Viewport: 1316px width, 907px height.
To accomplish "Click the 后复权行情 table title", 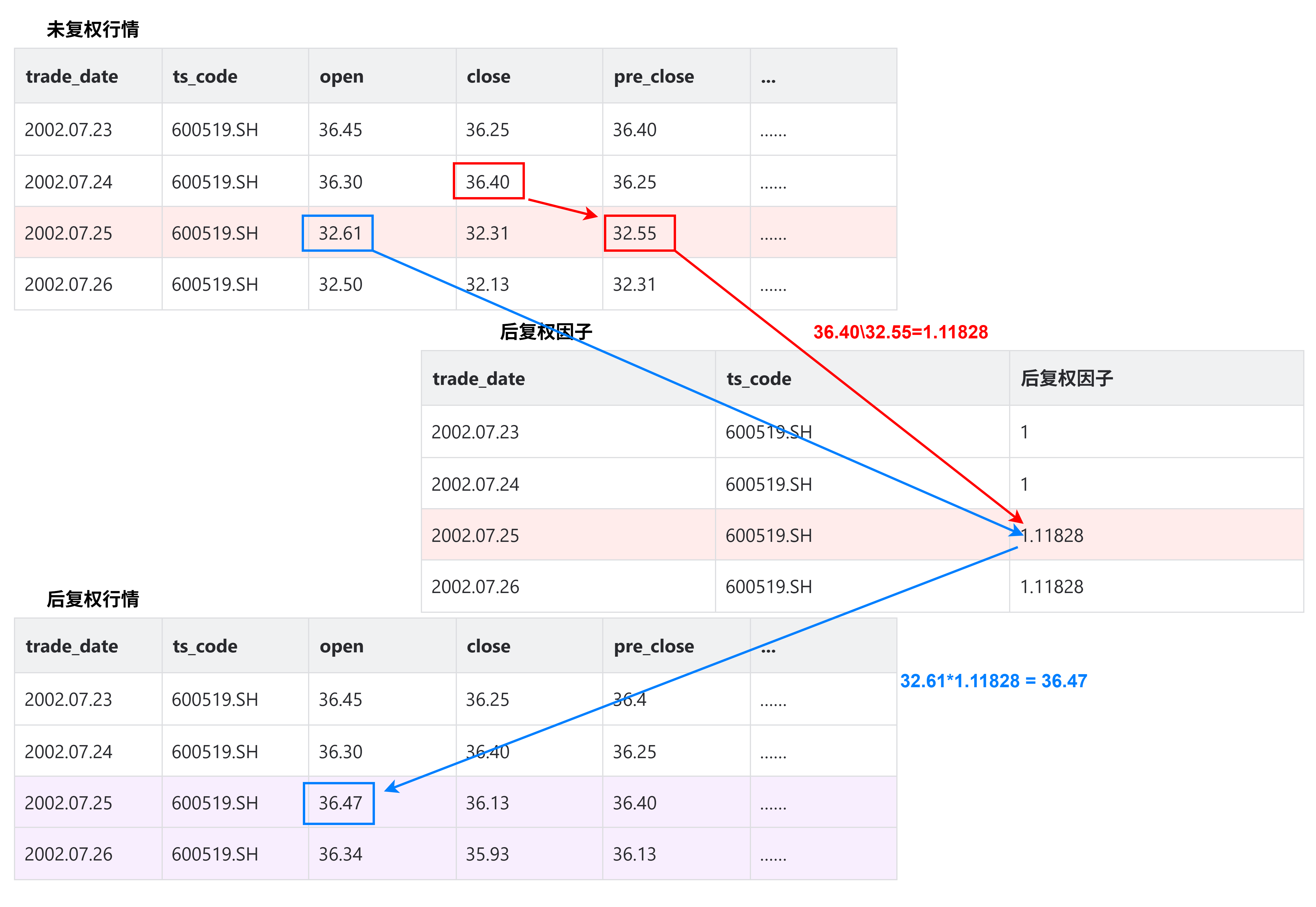I will click(93, 599).
